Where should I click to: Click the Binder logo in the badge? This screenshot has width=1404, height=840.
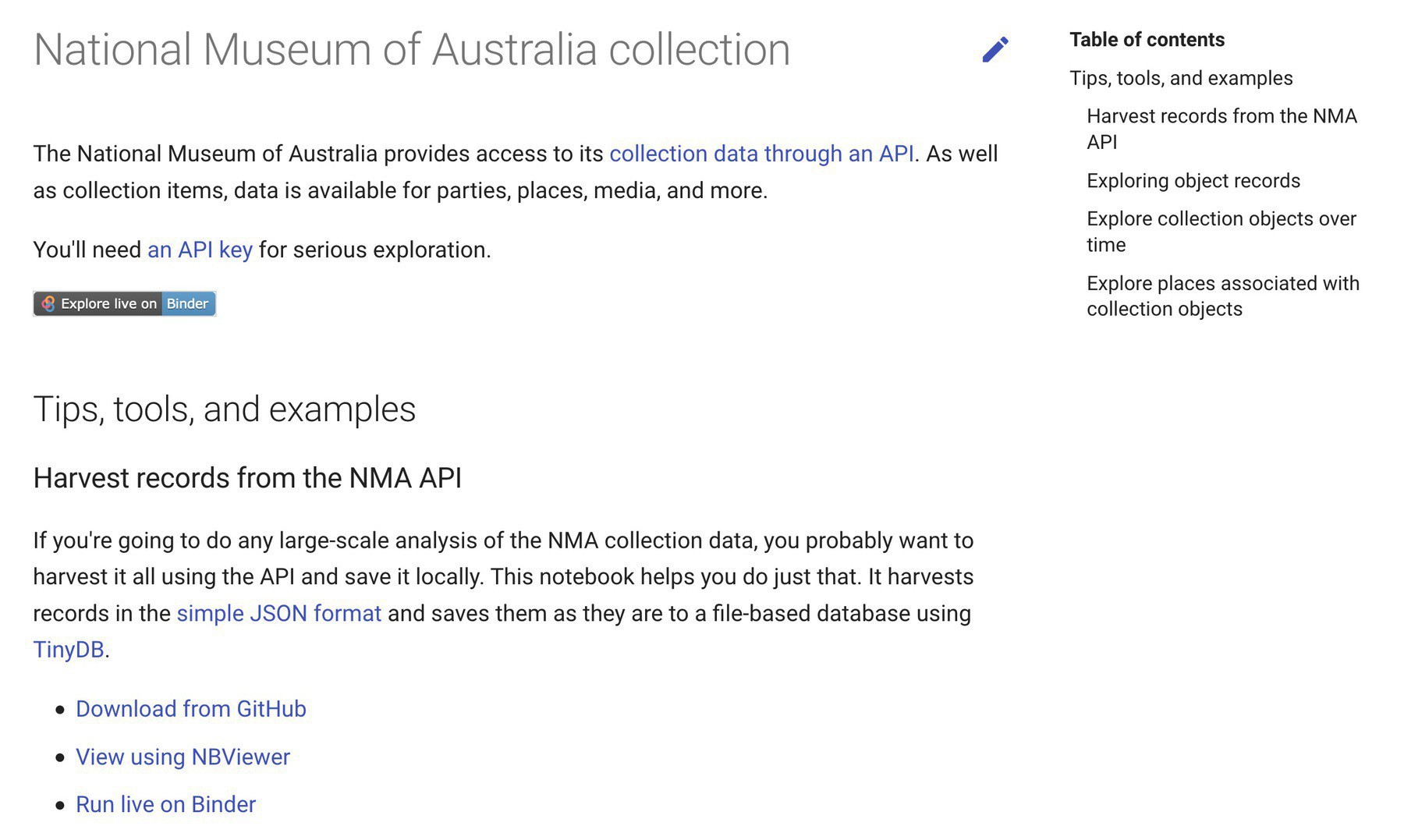pos(48,303)
